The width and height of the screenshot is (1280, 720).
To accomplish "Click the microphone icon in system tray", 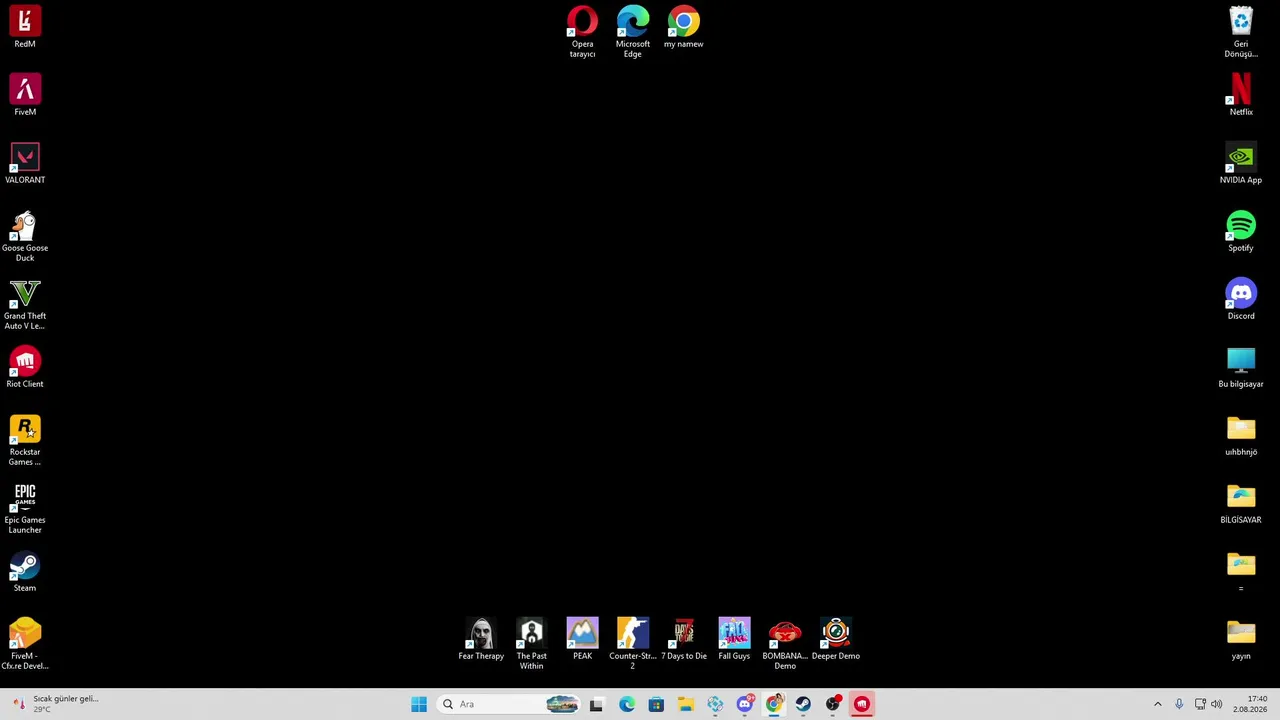I will 1179,704.
